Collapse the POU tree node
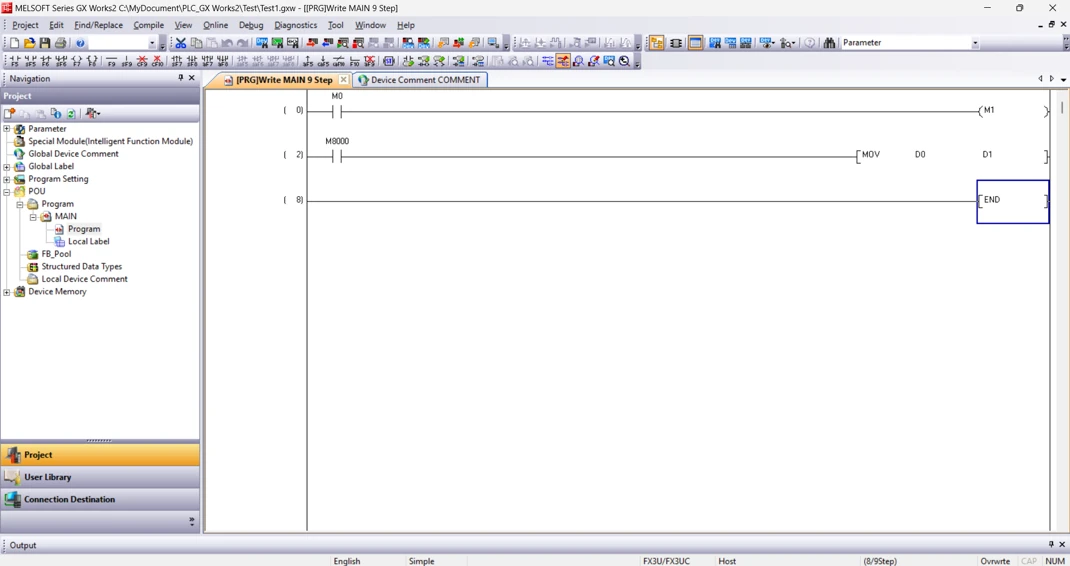Viewport: 1070px width, 566px height. pyautogui.click(x=7, y=191)
